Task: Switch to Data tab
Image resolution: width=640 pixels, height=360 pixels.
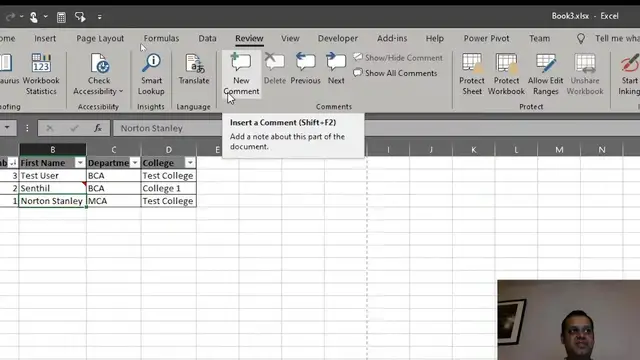Action: pyautogui.click(x=207, y=38)
